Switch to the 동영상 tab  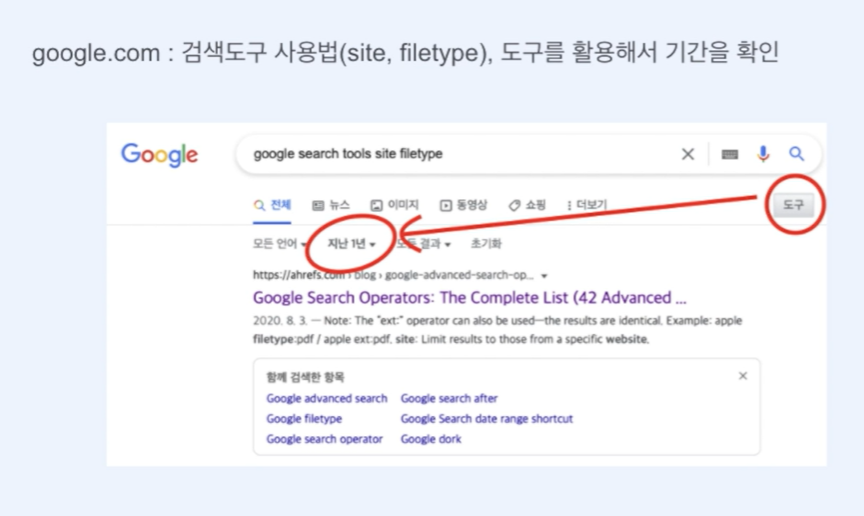pos(463,205)
